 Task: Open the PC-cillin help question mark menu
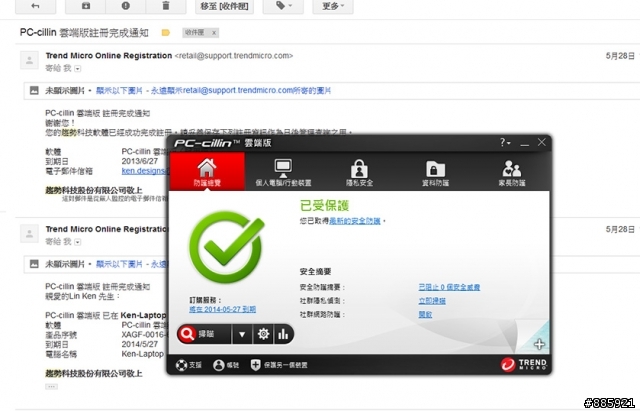pyautogui.click(x=505, y=142)
